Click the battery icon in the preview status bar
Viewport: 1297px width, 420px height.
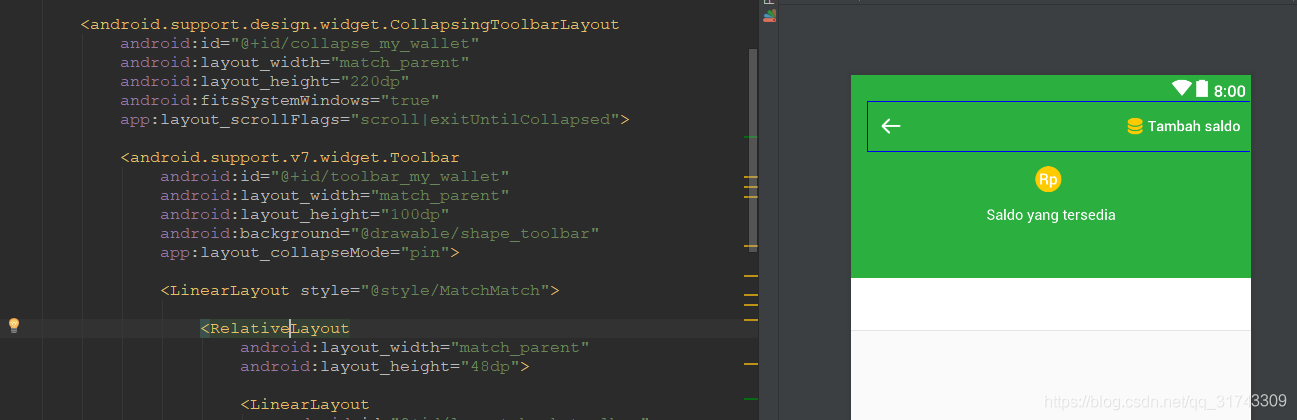click(x=1202, y=89)
